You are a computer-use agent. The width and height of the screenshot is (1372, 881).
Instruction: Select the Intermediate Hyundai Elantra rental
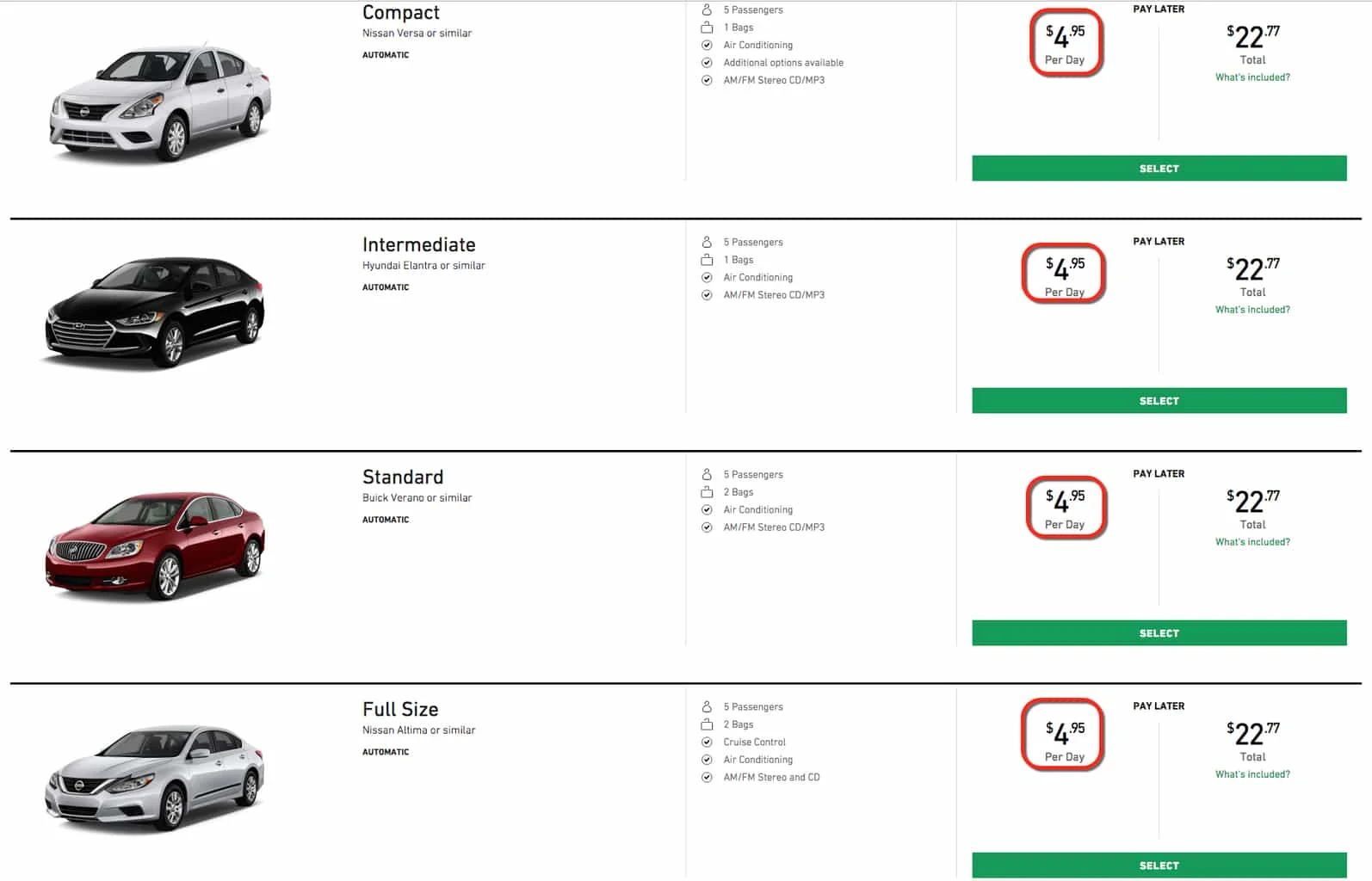click(x=1159, y=400)
